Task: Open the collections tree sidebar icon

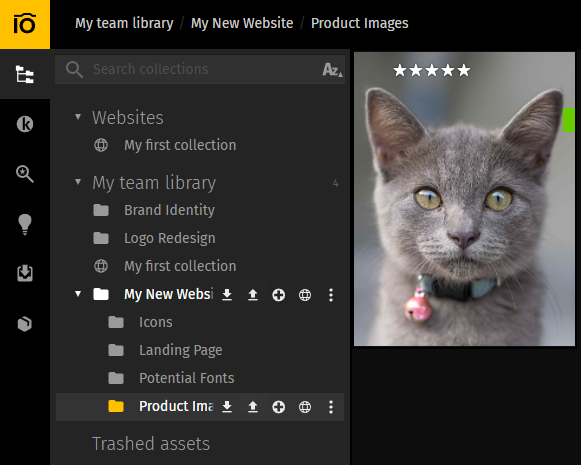Action: [x=25, y=74]
